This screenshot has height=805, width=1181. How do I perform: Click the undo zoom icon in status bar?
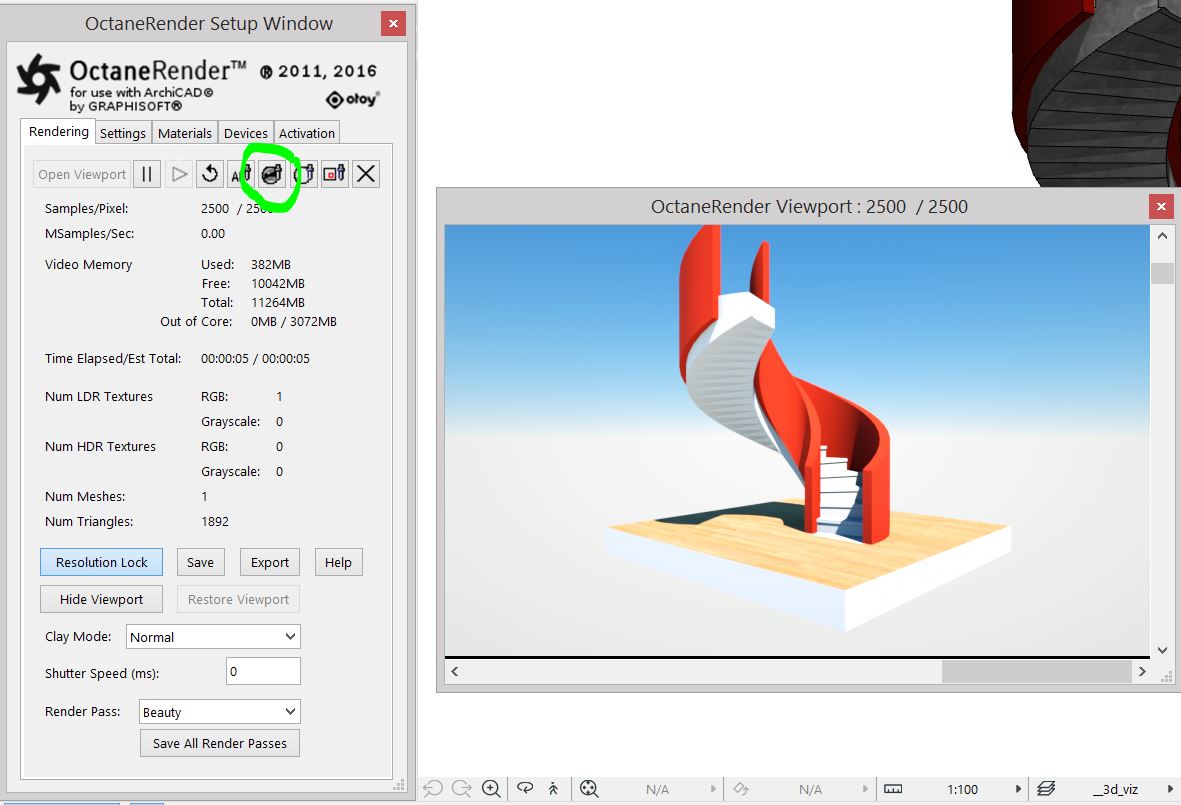pos(433,788)
